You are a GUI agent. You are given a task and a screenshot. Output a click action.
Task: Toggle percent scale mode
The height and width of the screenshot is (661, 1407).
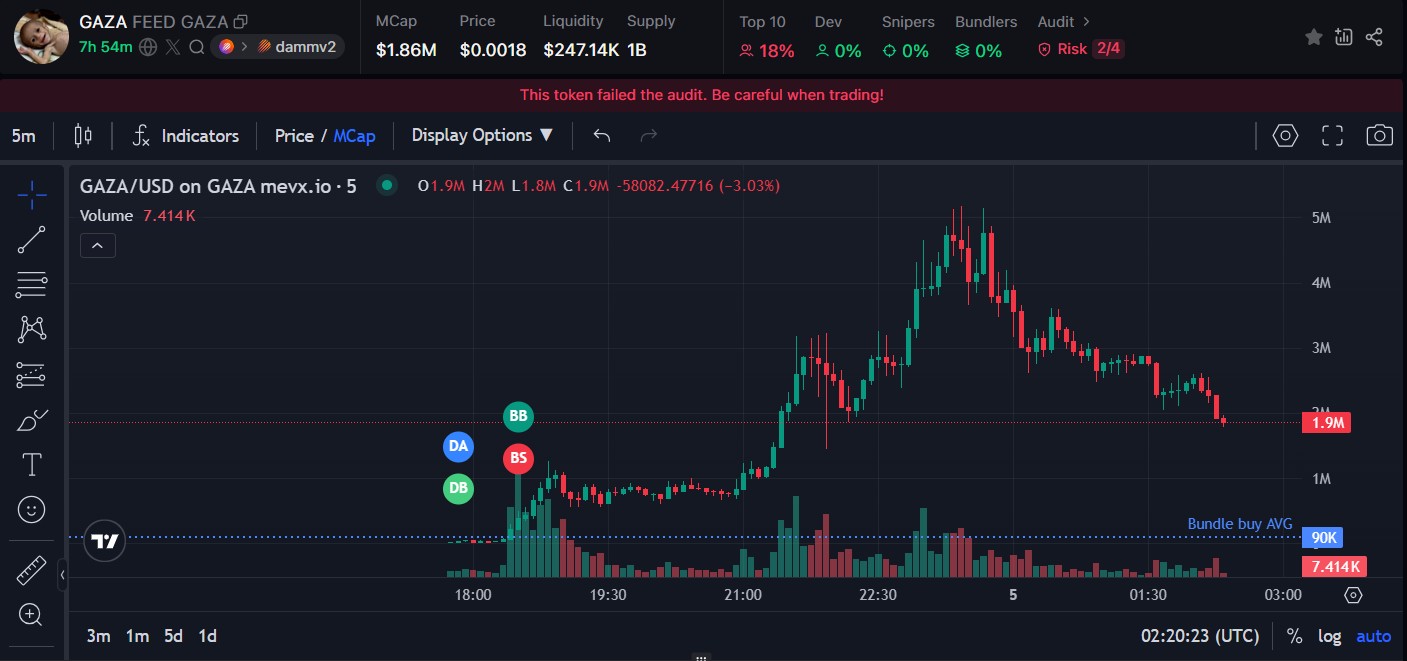click(1294, 636)
